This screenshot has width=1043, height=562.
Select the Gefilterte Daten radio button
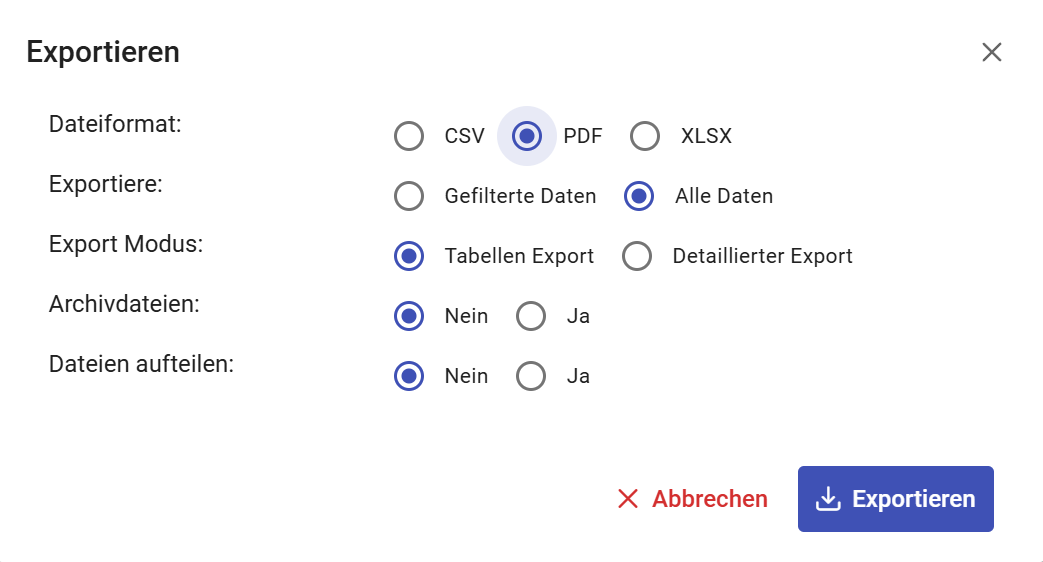pos(409,196)
